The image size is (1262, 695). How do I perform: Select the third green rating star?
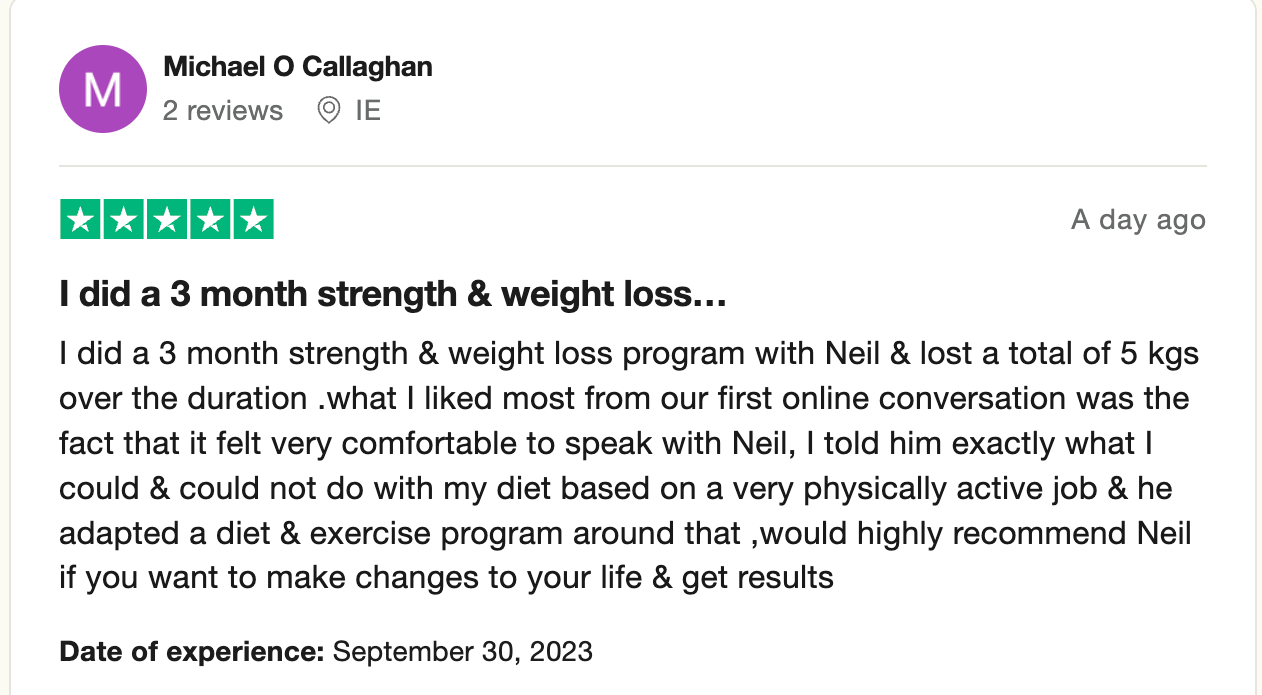pyautogui.click(x=167, y=220)
